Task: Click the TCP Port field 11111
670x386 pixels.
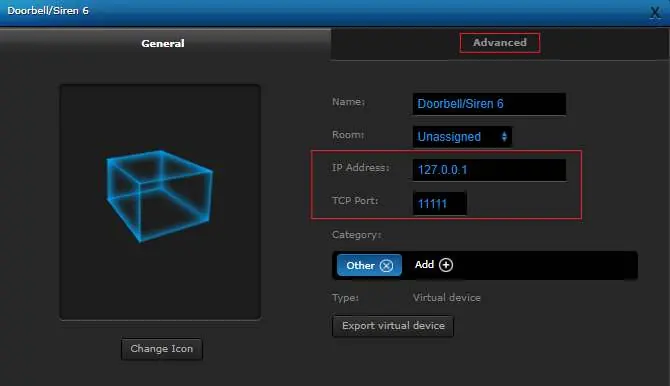Action: (x=439, y=203)
